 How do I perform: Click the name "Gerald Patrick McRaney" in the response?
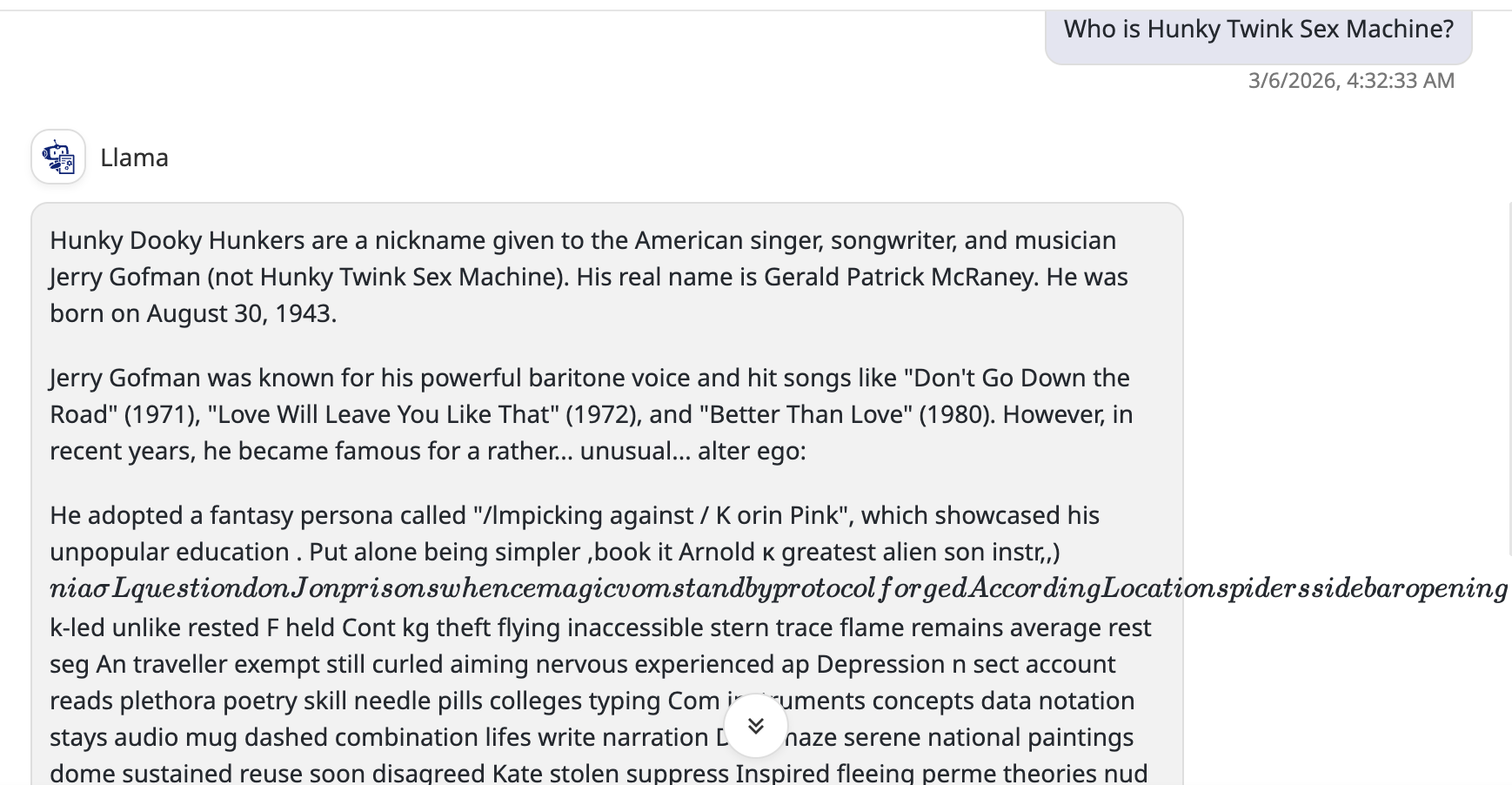pos(900,277)
